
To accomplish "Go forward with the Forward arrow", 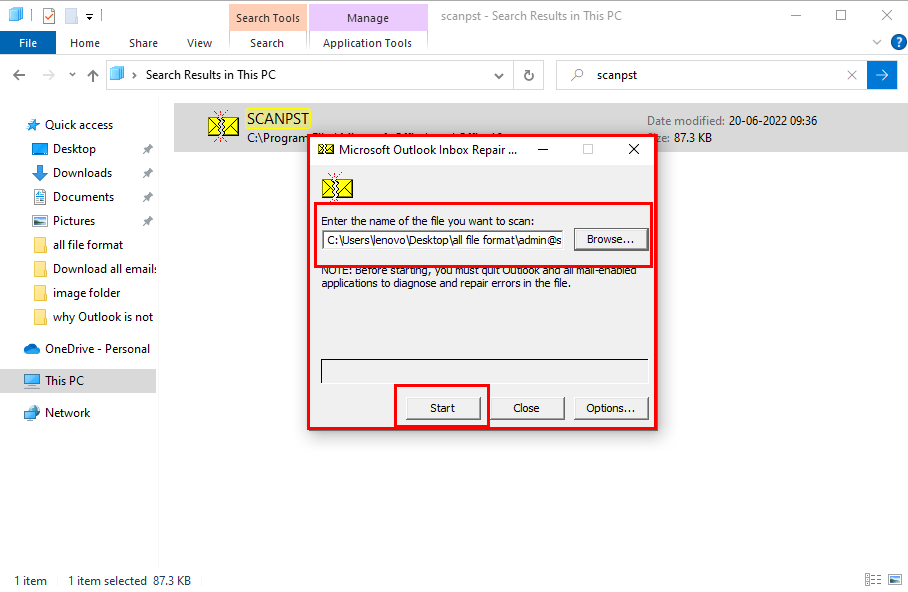I will [x=49, y=75].
